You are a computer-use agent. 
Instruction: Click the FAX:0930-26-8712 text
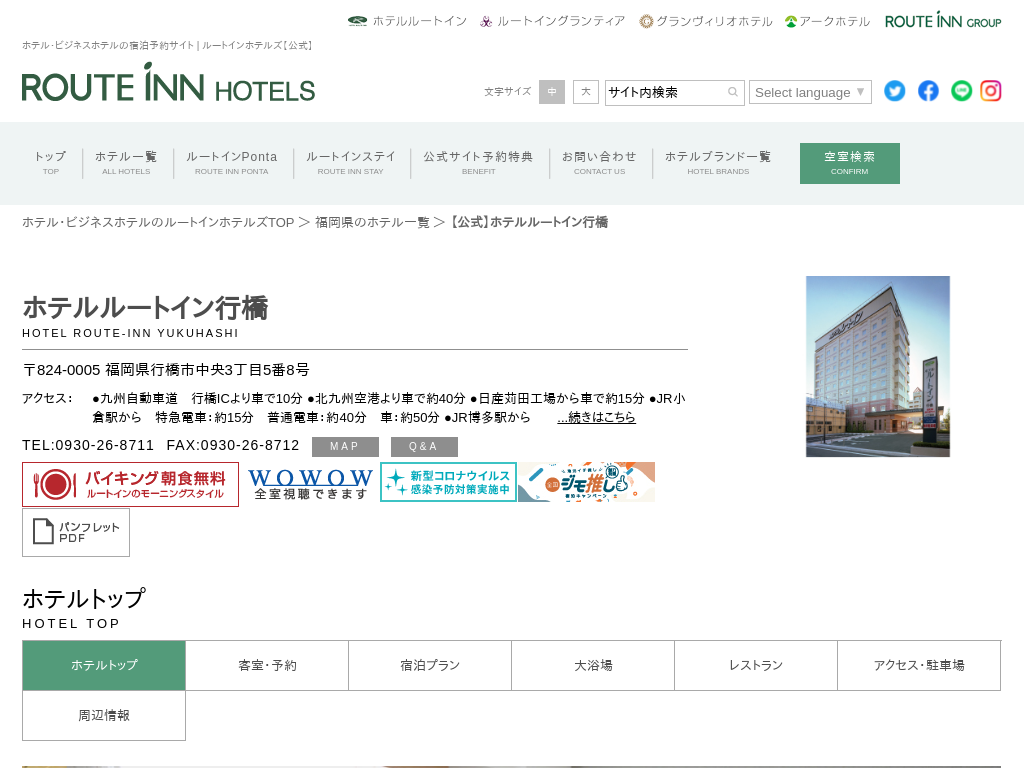[233, 445]
